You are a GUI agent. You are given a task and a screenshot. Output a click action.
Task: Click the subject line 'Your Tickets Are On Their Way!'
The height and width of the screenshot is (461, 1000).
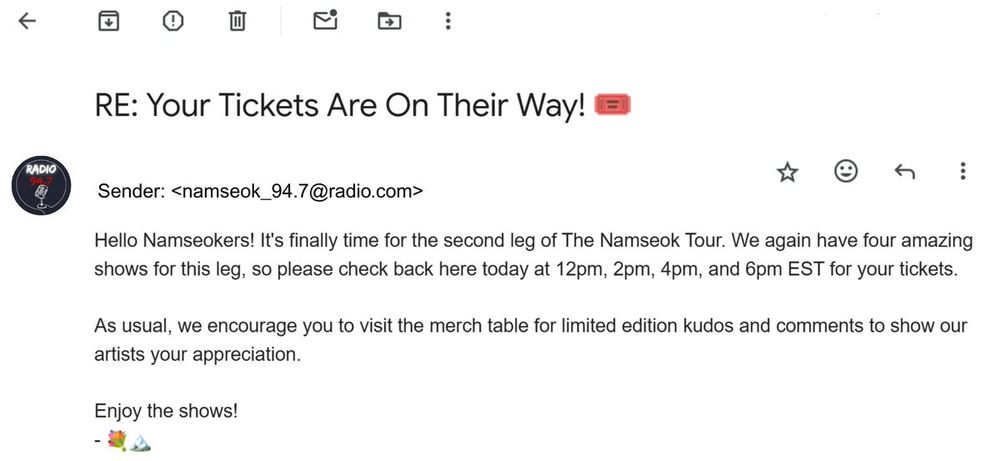click(340, 105)
